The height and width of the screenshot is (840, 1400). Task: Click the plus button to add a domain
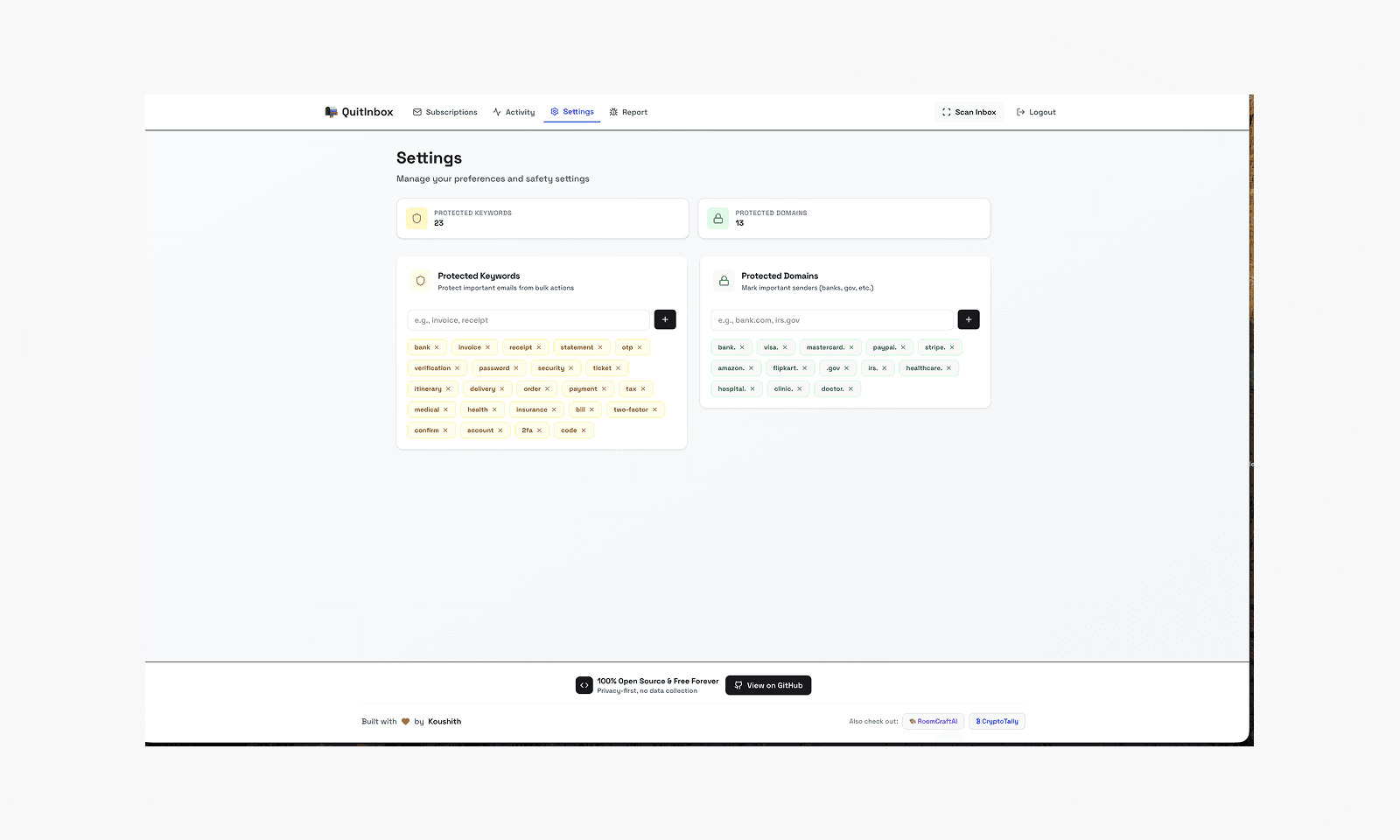[x=969, y=319]
